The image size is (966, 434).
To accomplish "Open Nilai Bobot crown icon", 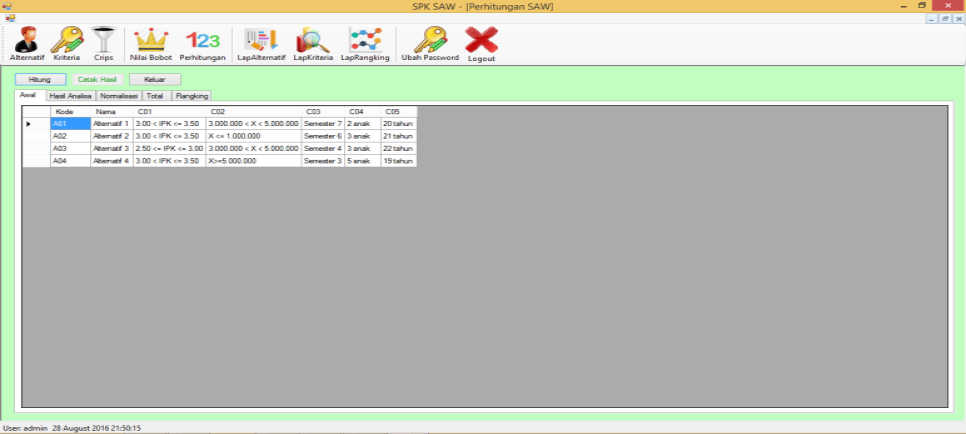I will [151, 44].
